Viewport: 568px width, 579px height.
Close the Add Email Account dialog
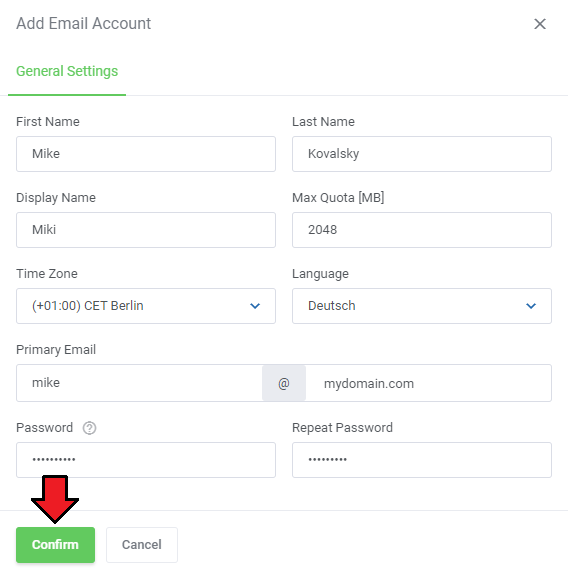tap(540, 24)
